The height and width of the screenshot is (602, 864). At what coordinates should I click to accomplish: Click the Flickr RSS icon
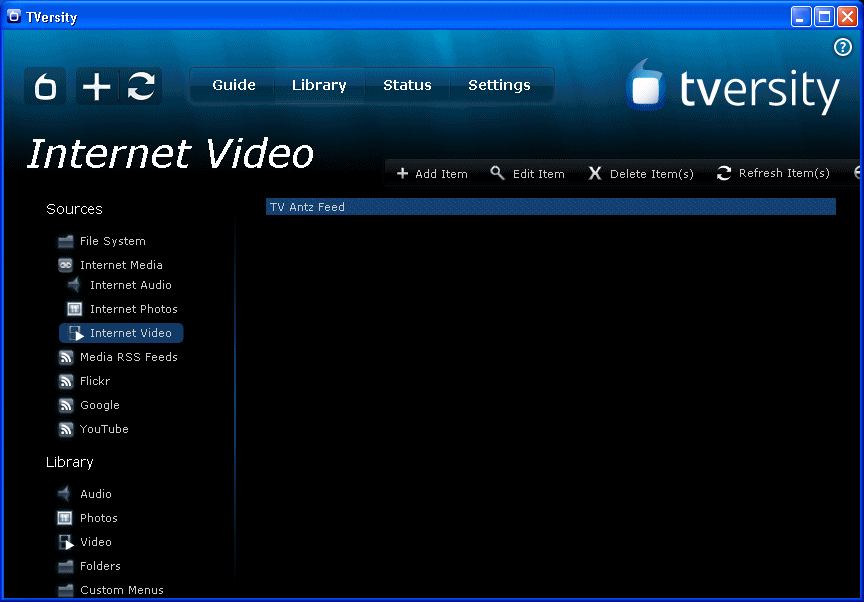[x=66, y=381]
